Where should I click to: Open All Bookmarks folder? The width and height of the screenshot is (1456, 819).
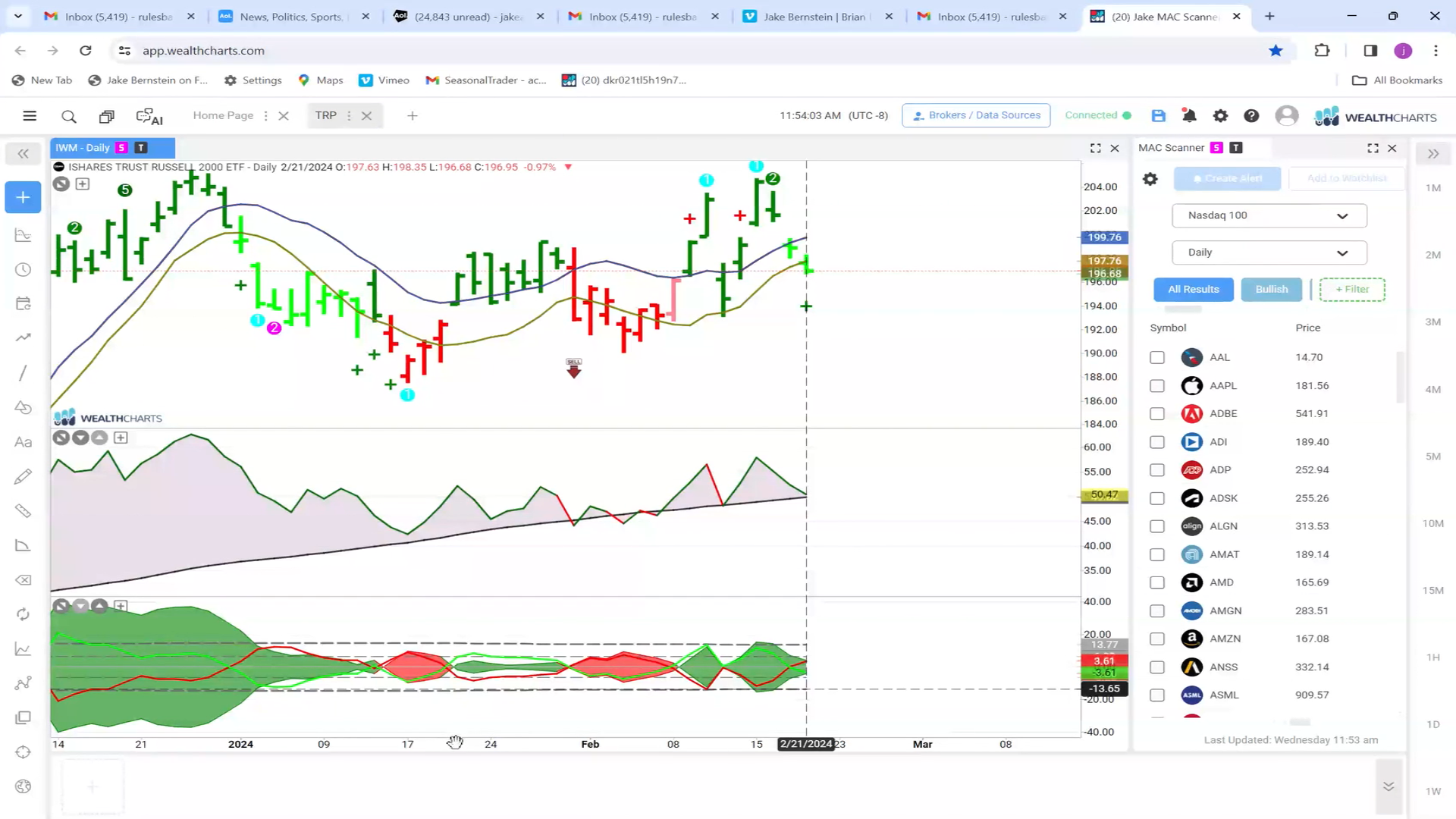click(1397, 80)
